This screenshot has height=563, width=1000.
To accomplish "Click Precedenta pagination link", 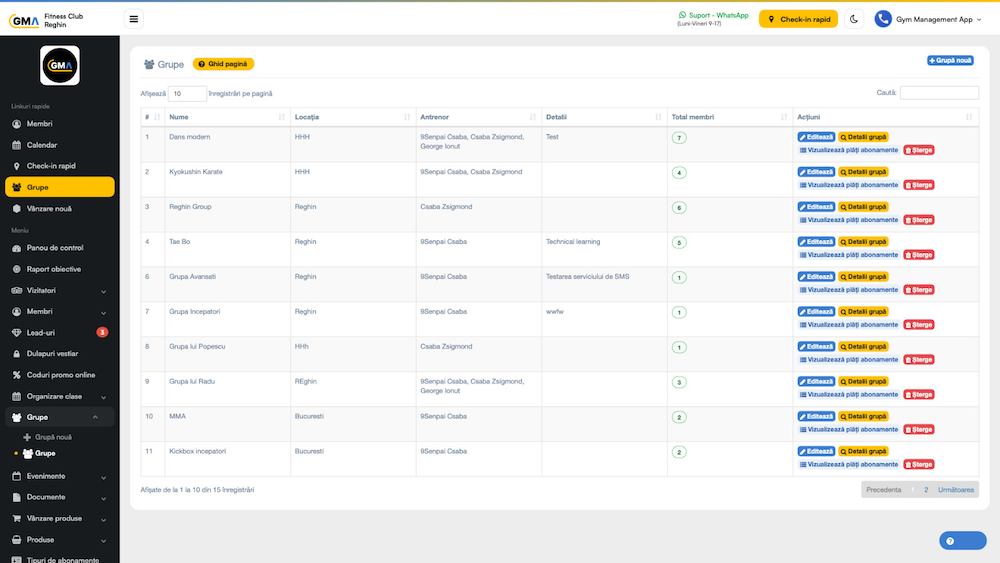I will [x=883, y=490].
